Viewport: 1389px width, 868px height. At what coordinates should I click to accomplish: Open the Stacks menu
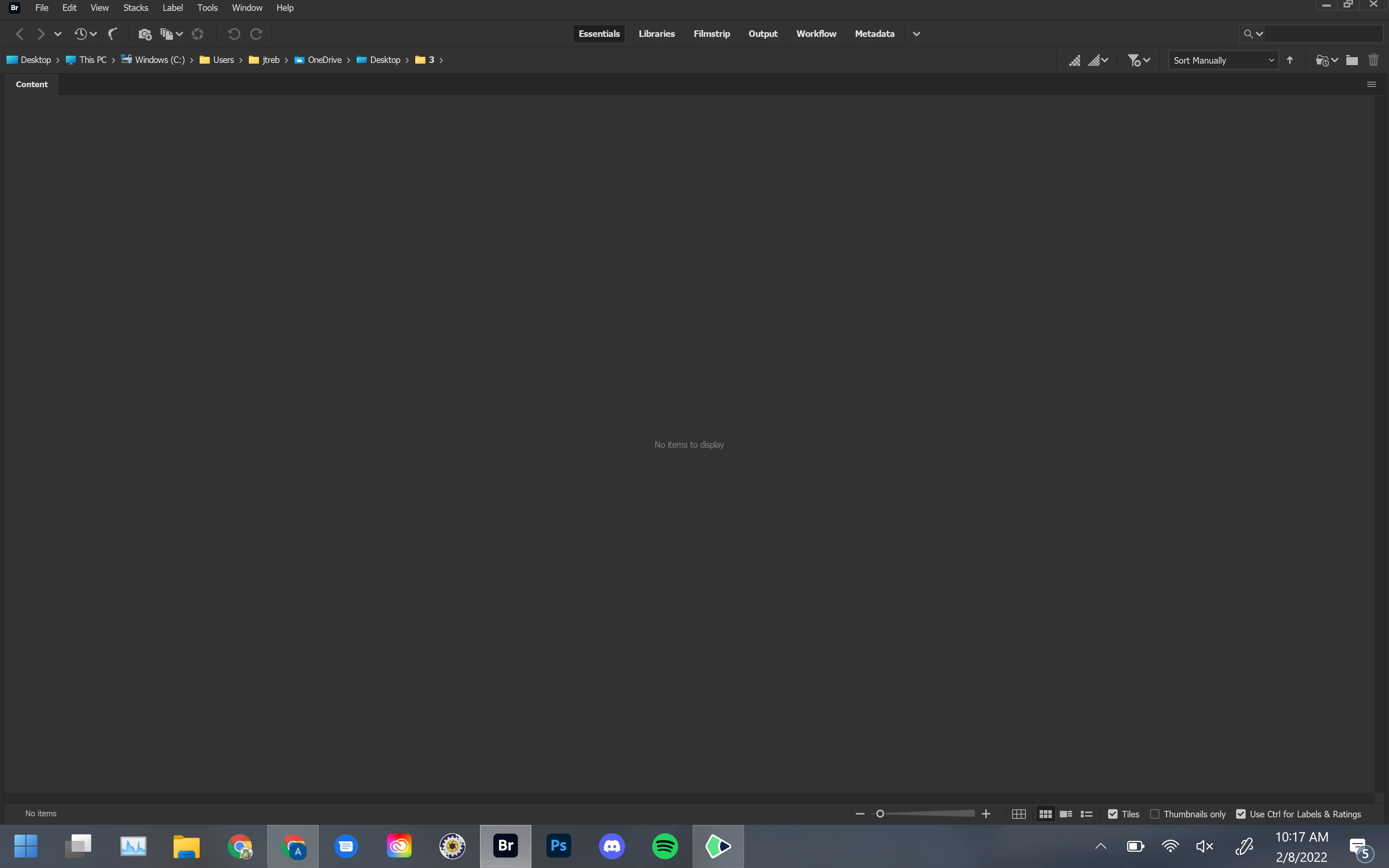coord(135,8)
